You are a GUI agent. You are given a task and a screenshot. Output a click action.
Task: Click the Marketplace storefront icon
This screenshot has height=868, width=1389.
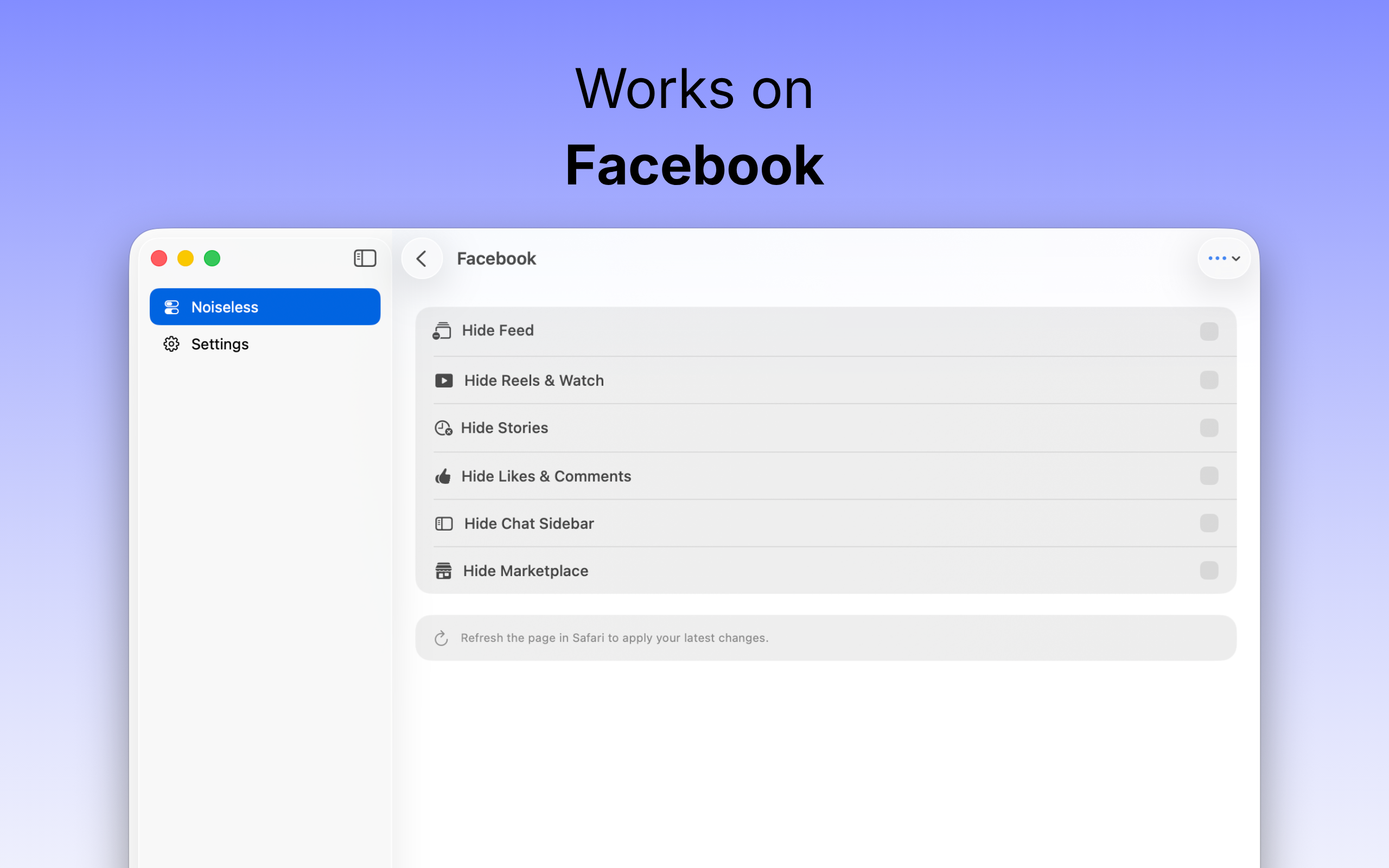(x=443, y=571)
